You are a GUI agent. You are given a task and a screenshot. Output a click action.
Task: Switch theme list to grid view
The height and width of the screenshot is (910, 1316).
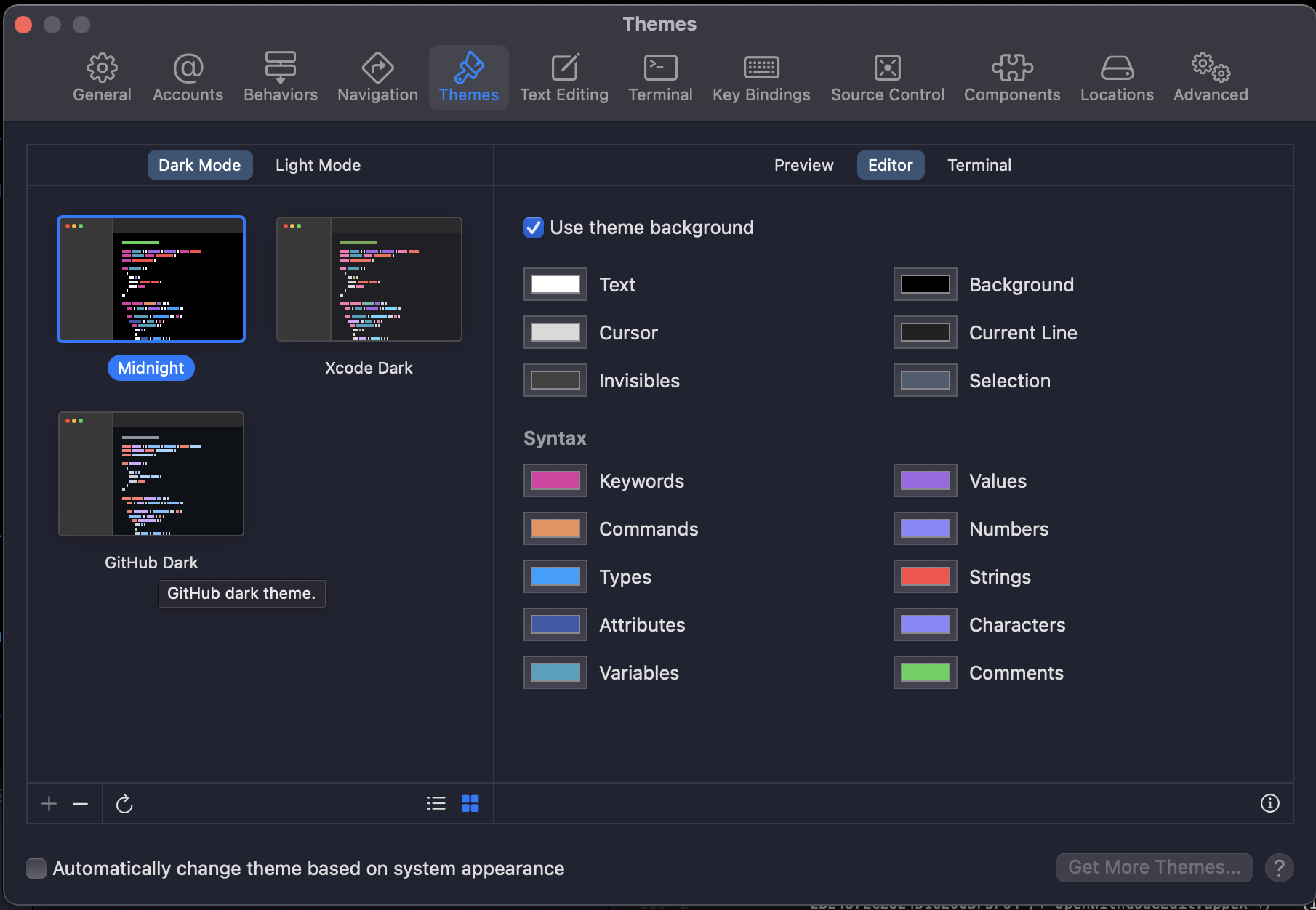click(x=470, y=803)
